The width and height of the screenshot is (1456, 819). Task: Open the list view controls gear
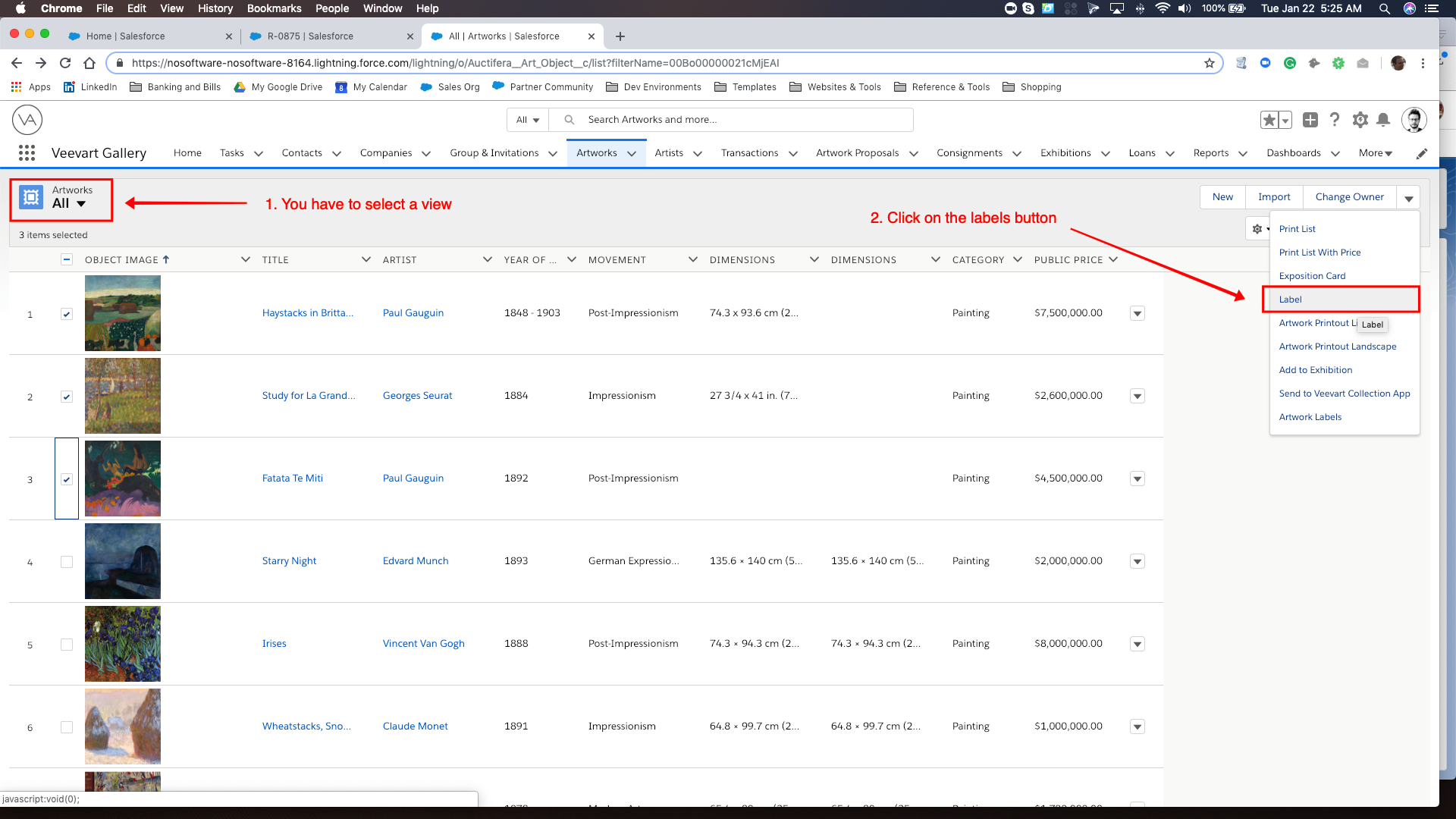click(1257, 229)
